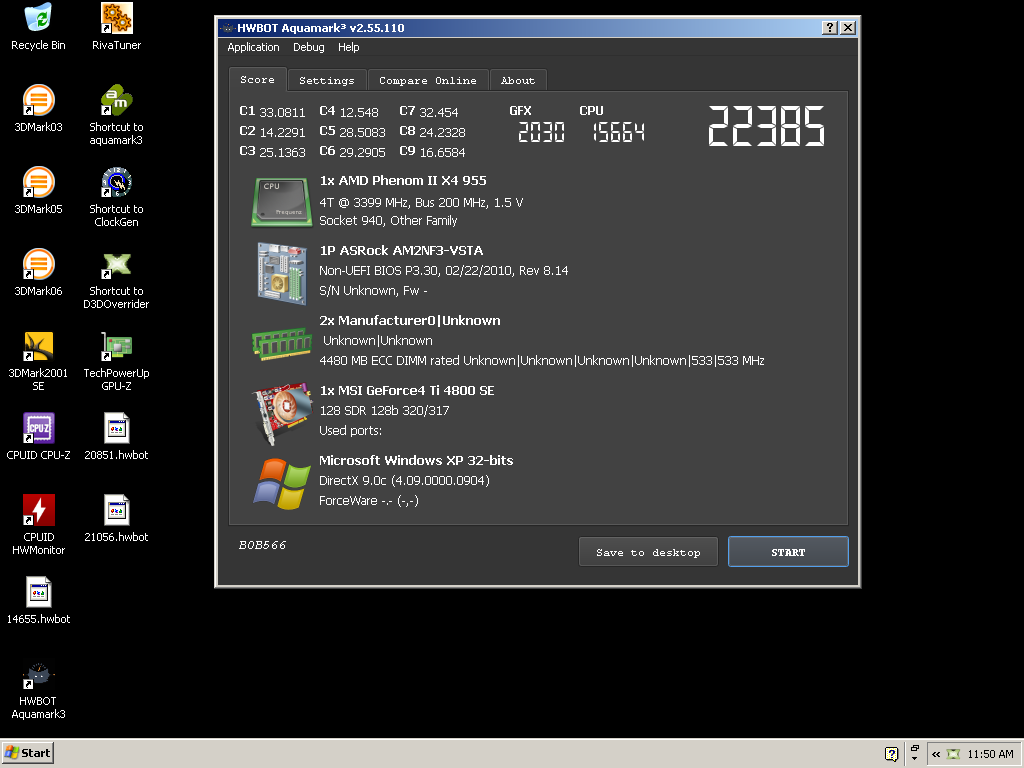Select the HWBOT Aquamark3 desktop shortcut
1024x768 pixels.
coord(39,690)
